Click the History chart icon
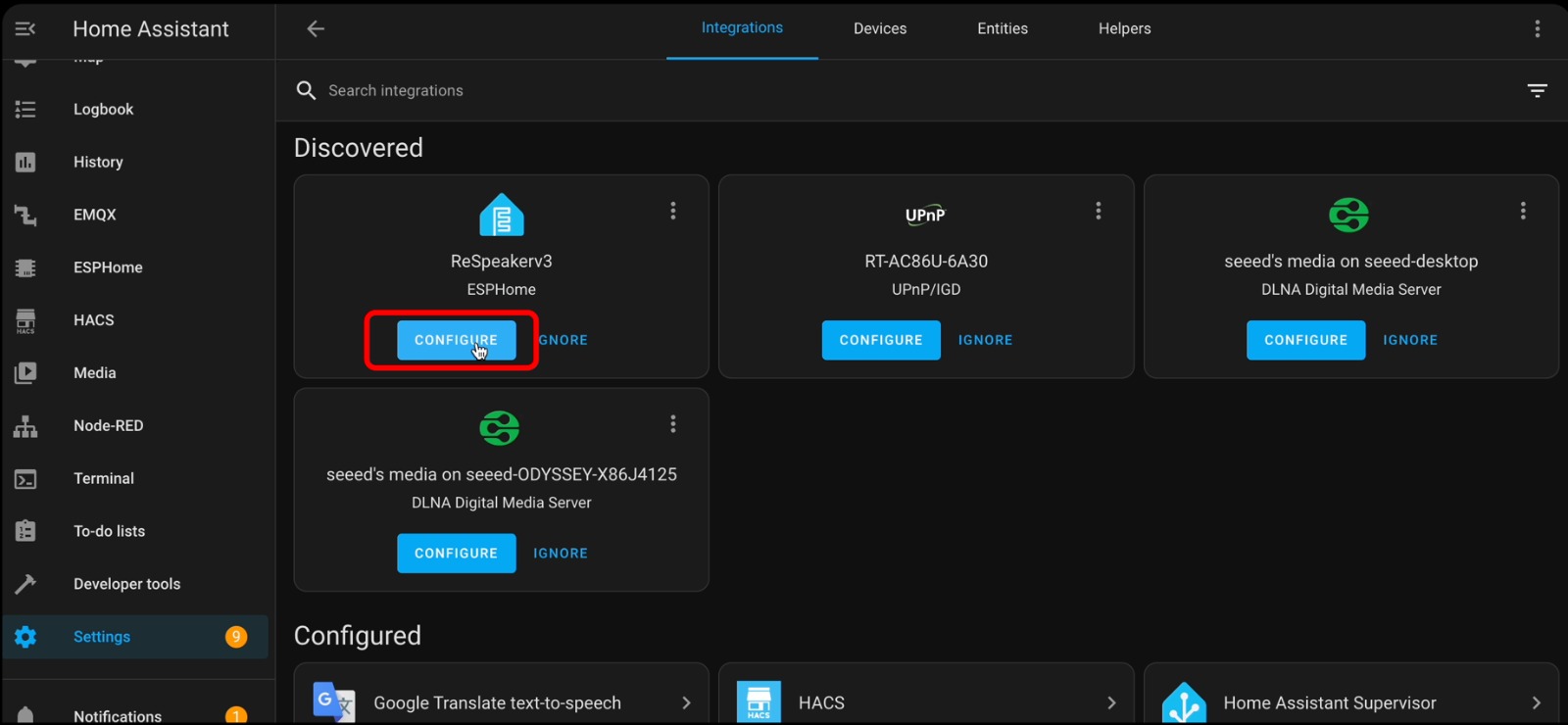The width and height of the screenshot is (1568, 725). click(25, 163)
